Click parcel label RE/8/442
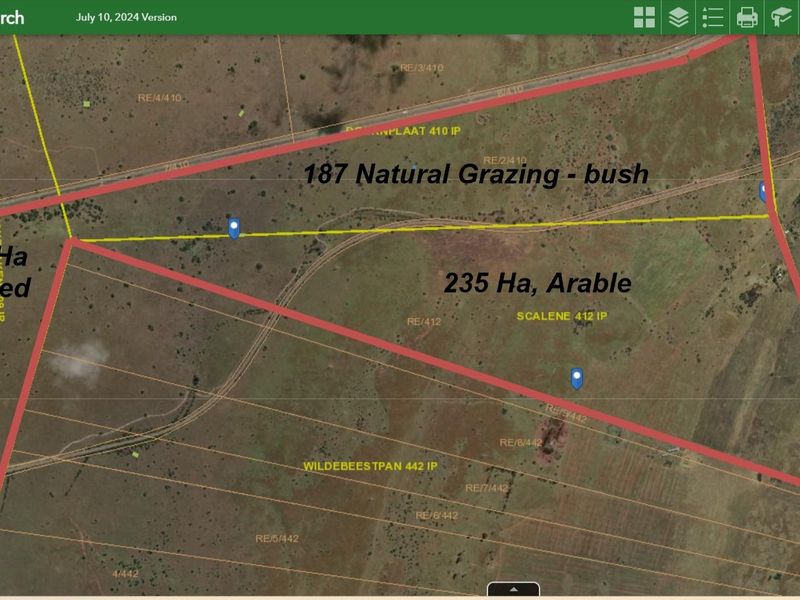 click(x=520, y=442)
